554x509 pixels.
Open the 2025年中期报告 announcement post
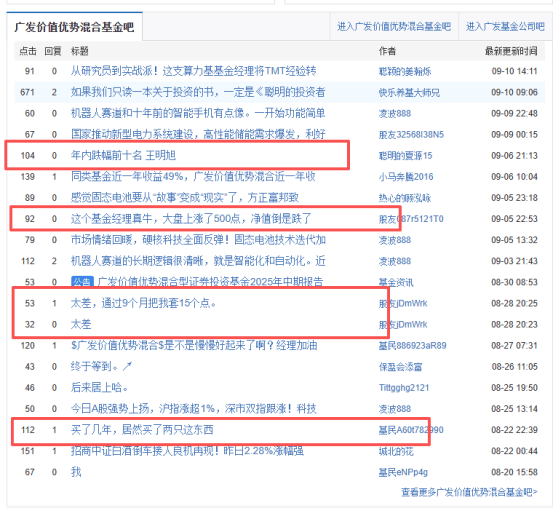[x=210, y=282]
